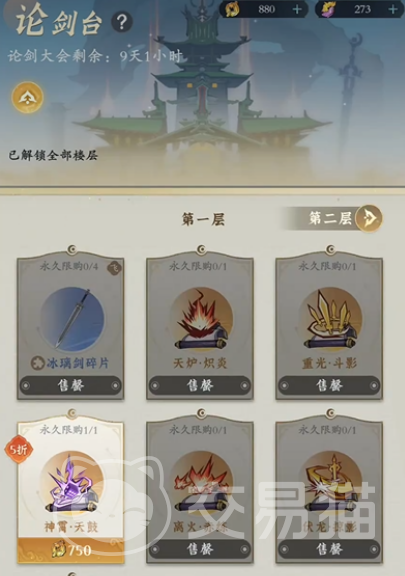Tap the 5折 discount badge
This screenshot has height=576, width=405.
[x=18, y=449]
